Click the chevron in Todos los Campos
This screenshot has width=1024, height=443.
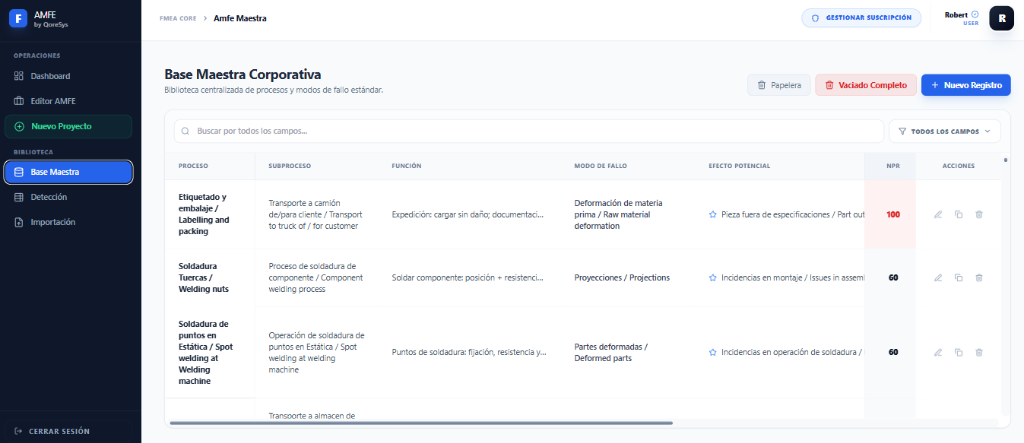coord(987,131)
